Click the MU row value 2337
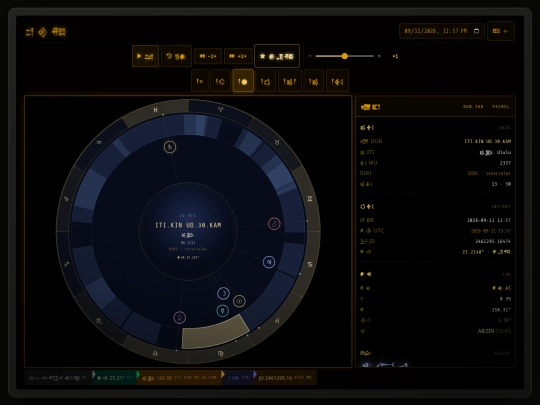 pos(505,163)
